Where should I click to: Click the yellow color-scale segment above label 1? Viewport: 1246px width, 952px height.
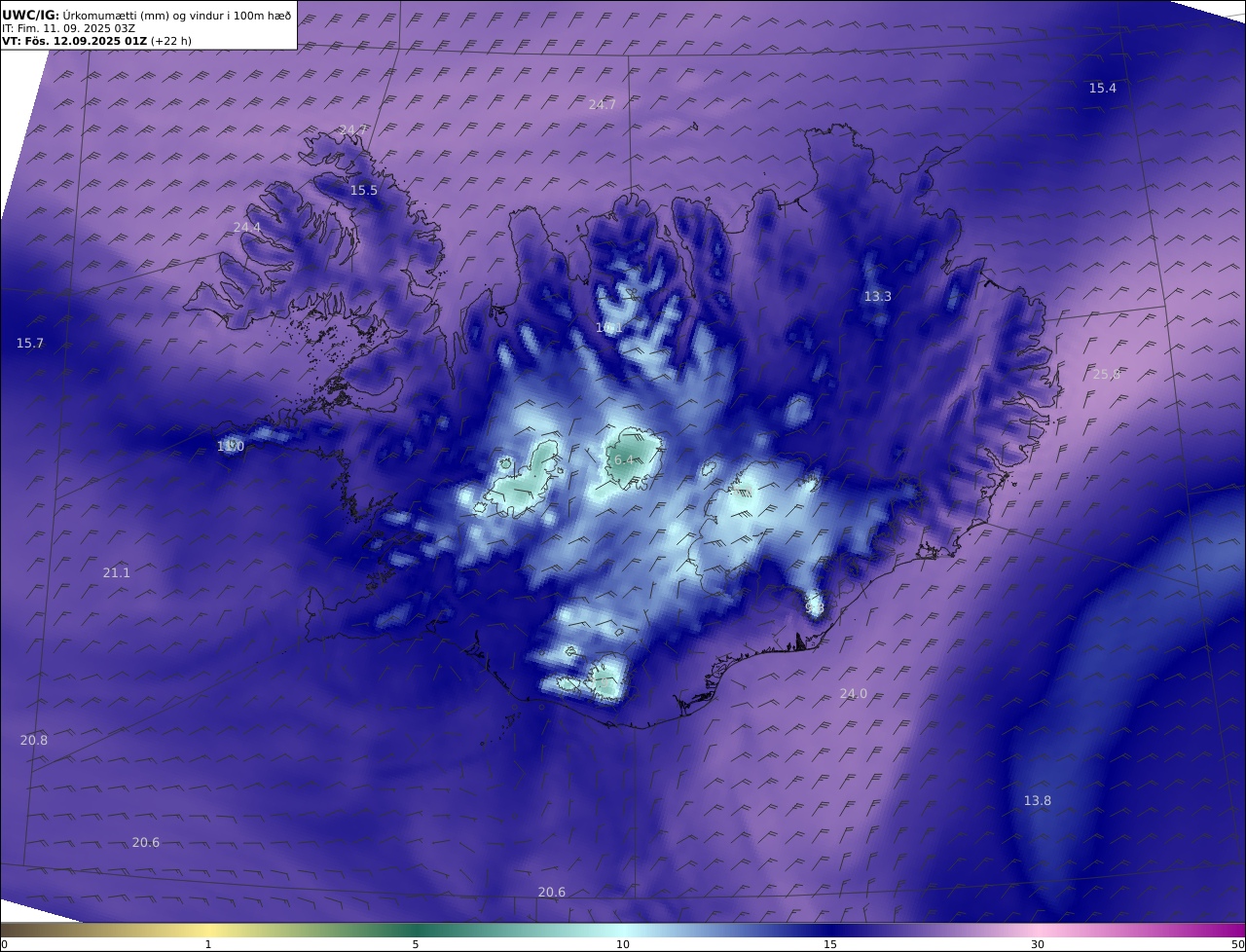point(208,930)
